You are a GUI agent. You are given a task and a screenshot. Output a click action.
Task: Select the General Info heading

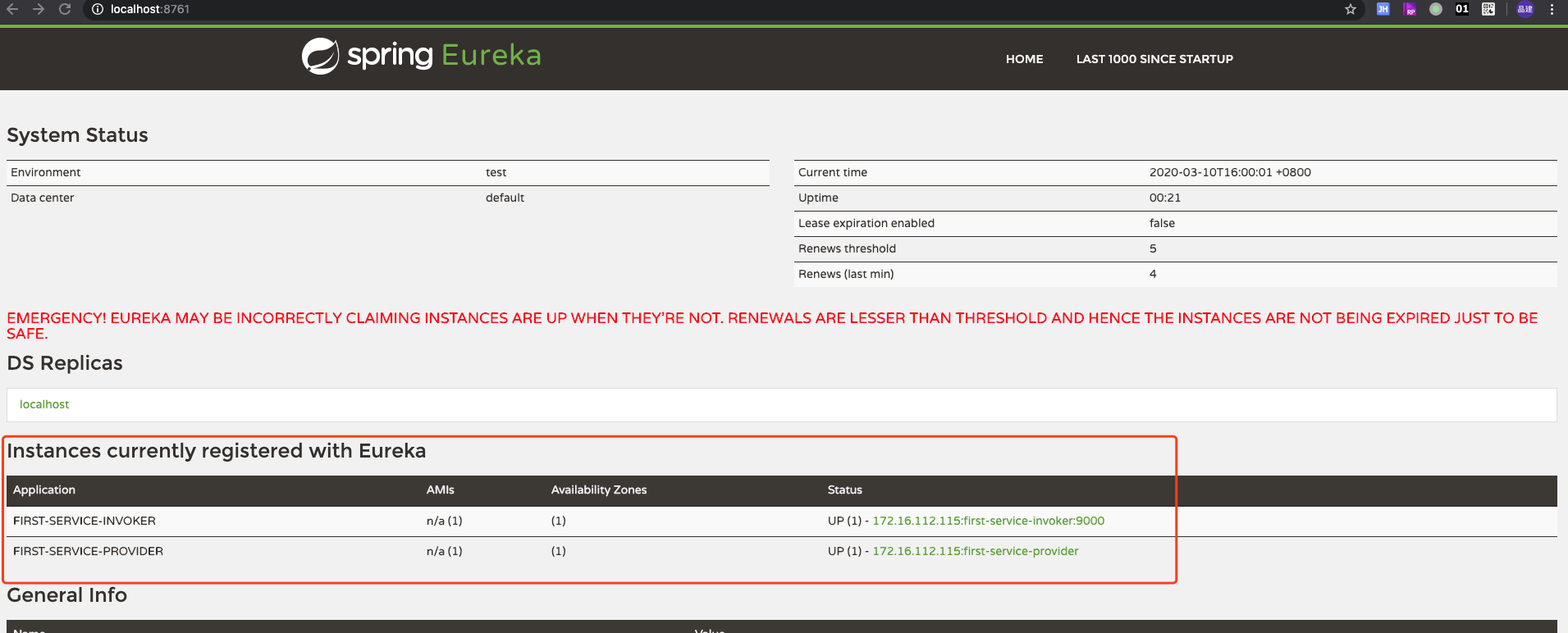click(67, 595)
